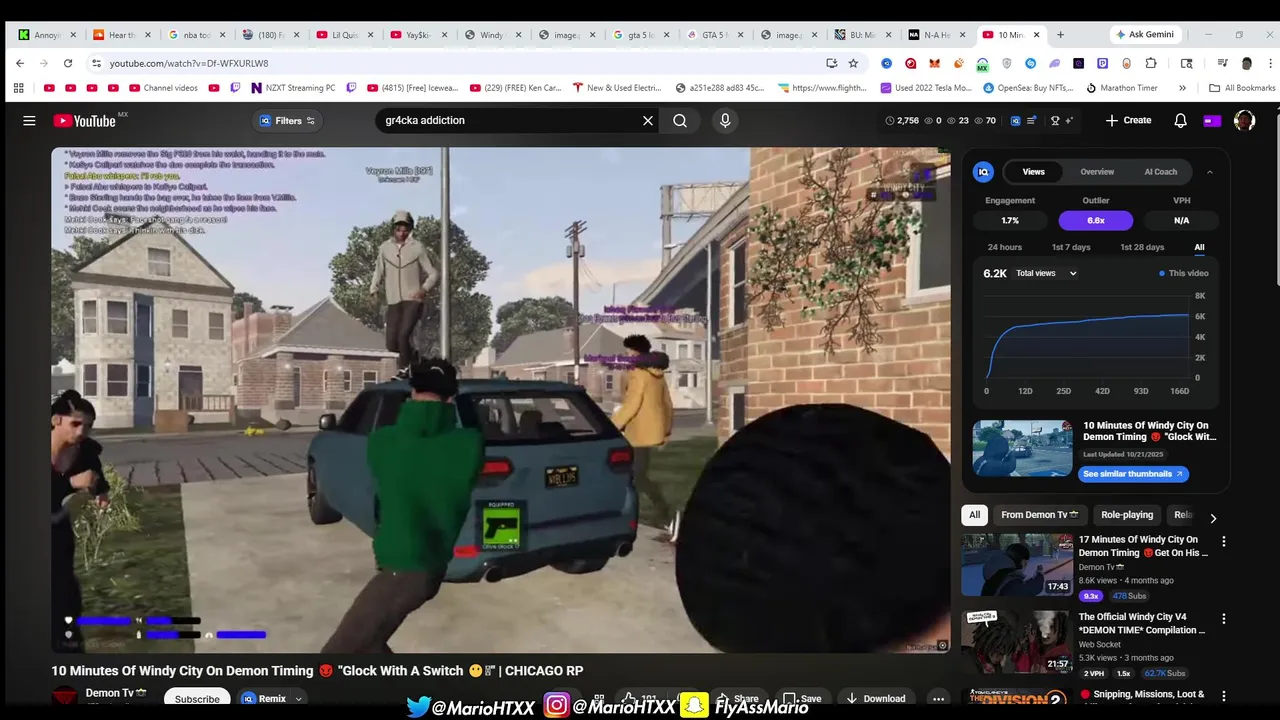Open Chrome media controls icon
Screen dimensions: 1280x720
point(1222,63)
